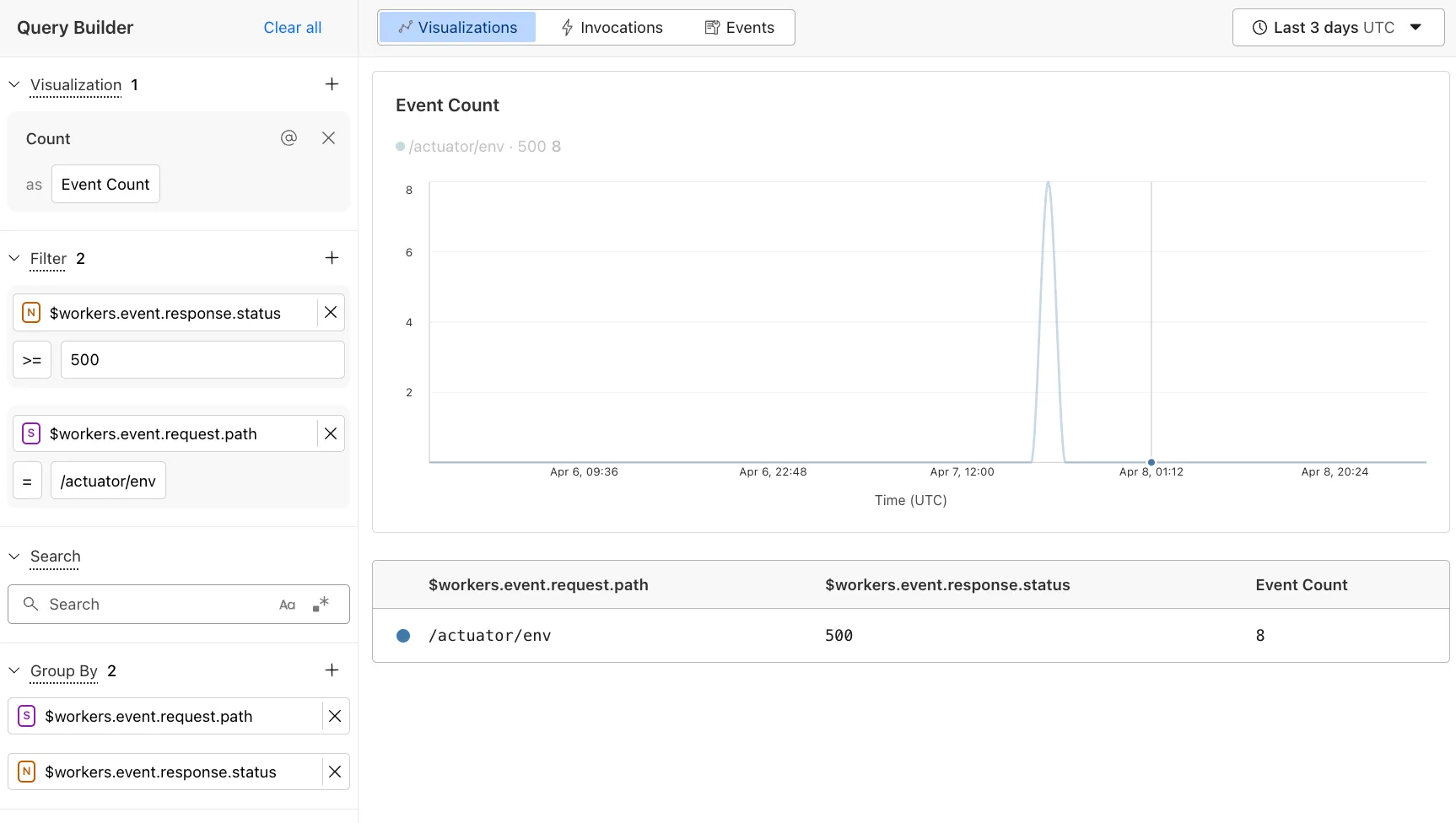Viewport: 1456px width, 823px height.
Task: Click the 500 value input in the status filter
Action: [x=202, y=359]
